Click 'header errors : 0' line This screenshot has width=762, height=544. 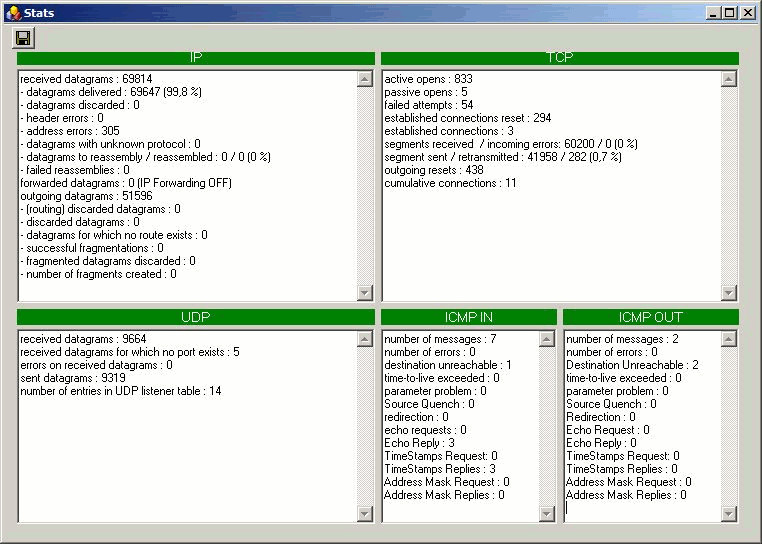coord(62,118)
